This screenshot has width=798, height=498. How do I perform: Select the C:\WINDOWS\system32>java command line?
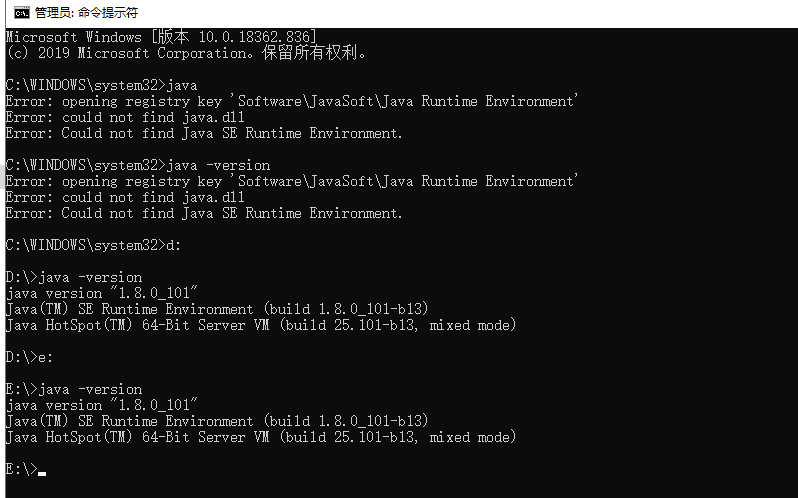(x=102, y=85)
